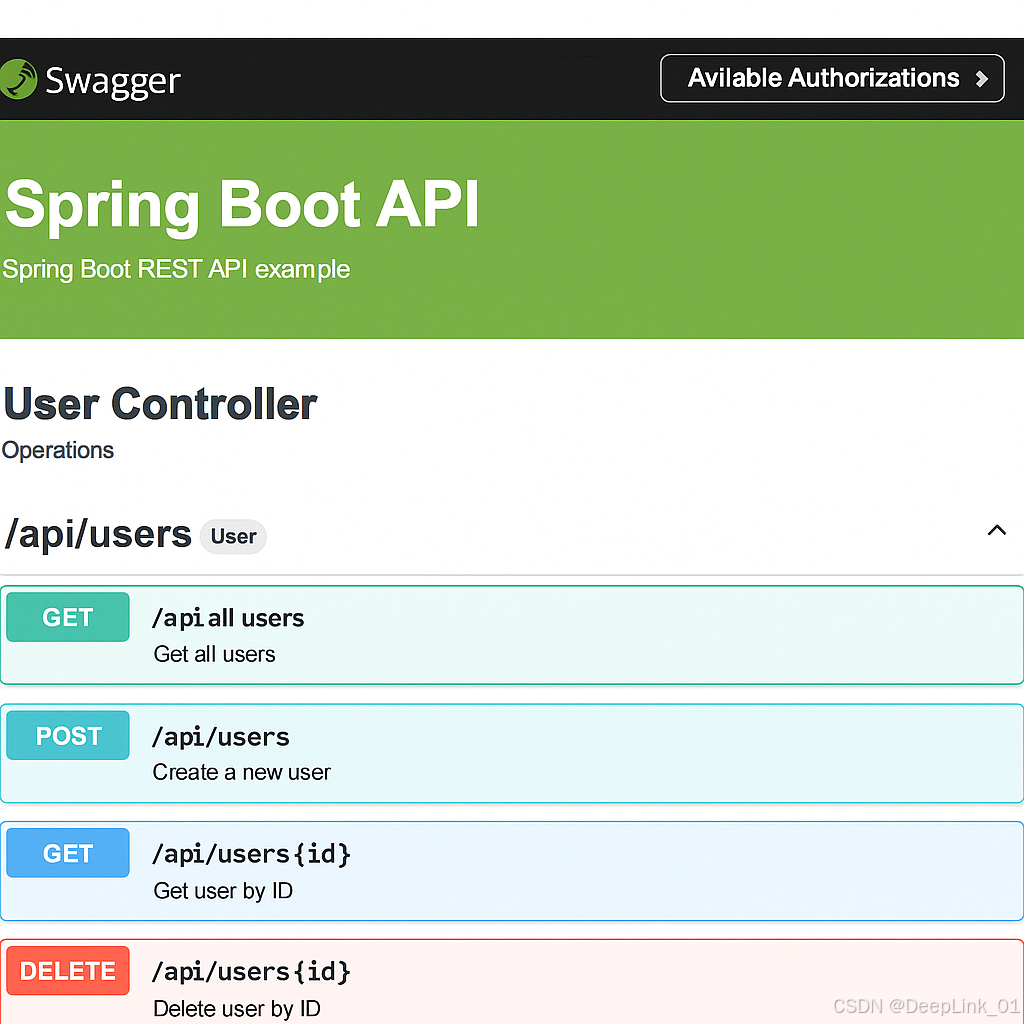Expand POST Create a new user operation
Screen dimensions: 1024x1024
[512, 753]
